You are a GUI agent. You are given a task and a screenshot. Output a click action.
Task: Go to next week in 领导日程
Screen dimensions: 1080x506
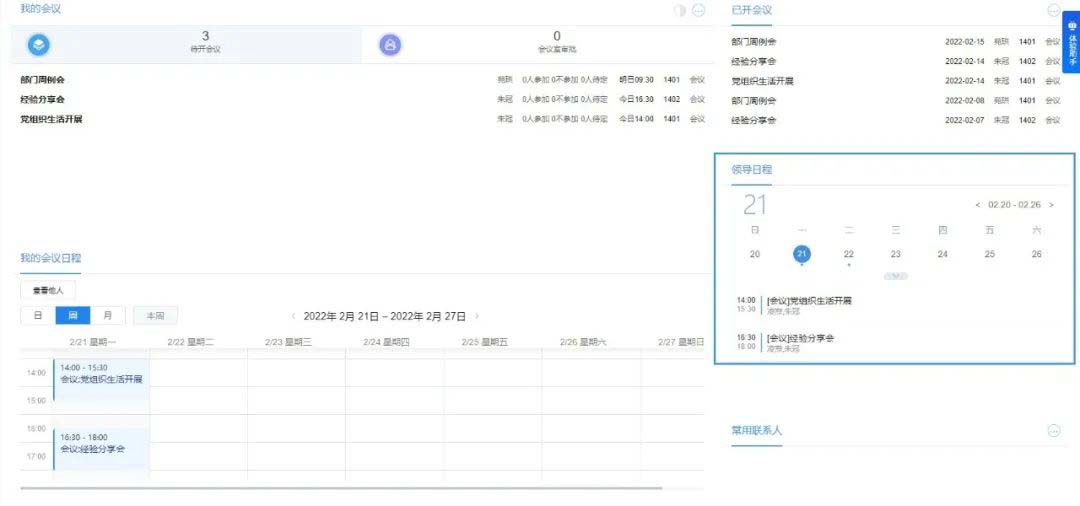1051,205
